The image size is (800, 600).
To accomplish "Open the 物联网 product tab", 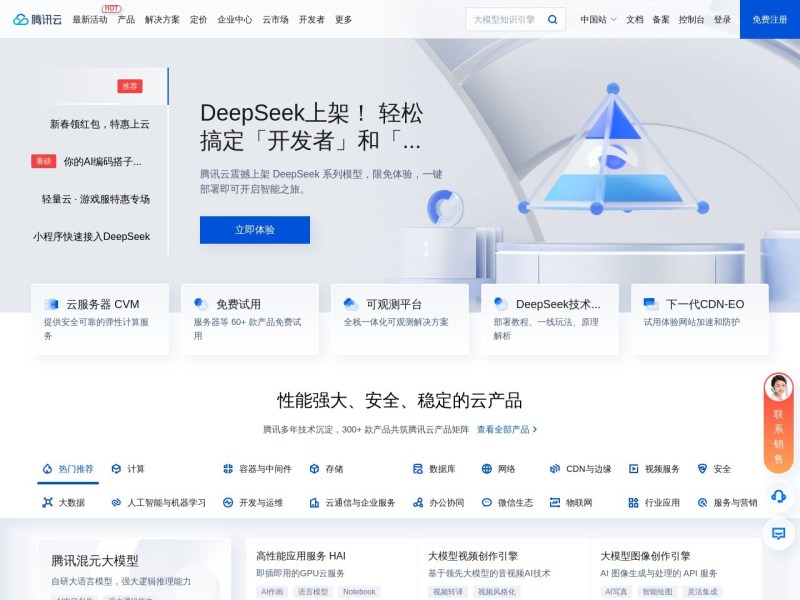I will click(571, 503).
